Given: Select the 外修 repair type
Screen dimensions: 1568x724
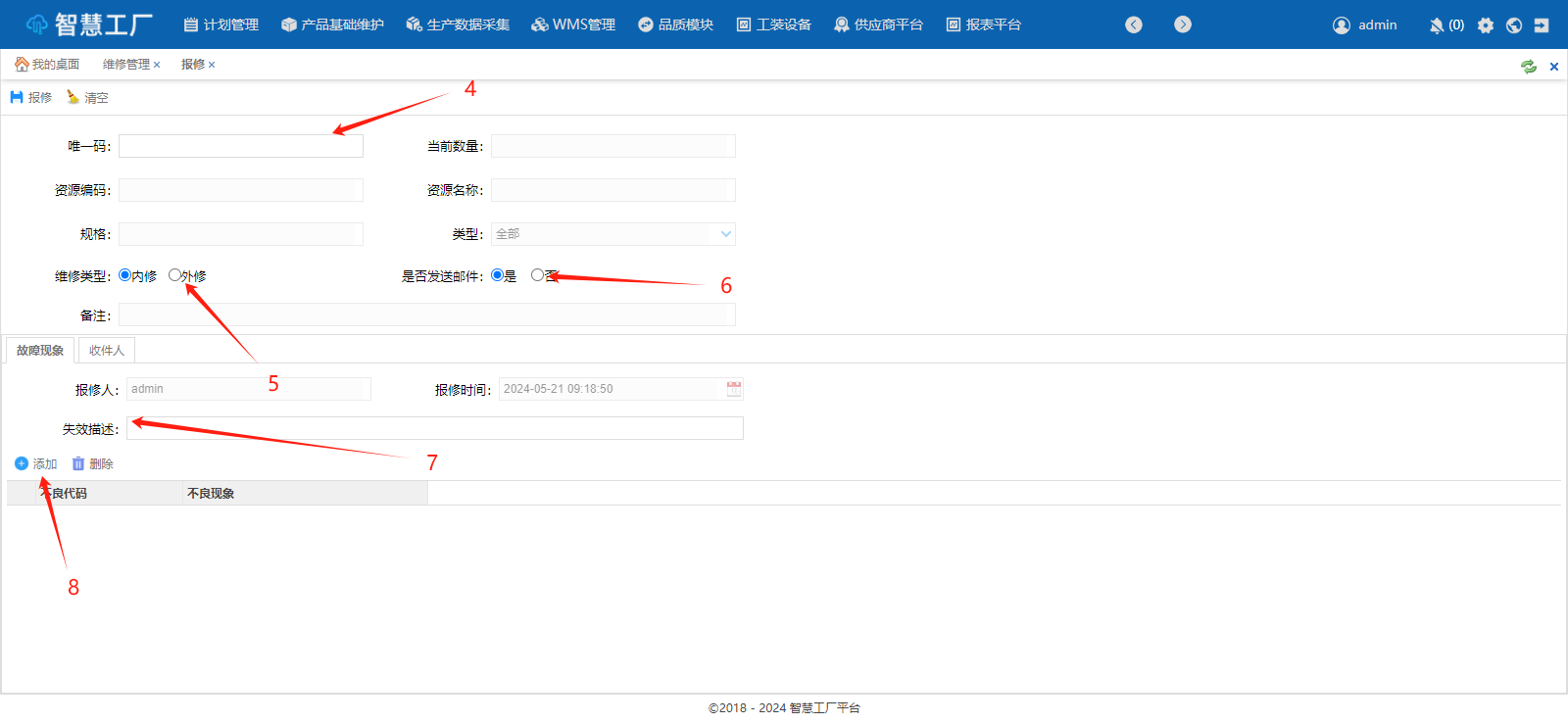Looking at the screenshot, I should point(174,275).
